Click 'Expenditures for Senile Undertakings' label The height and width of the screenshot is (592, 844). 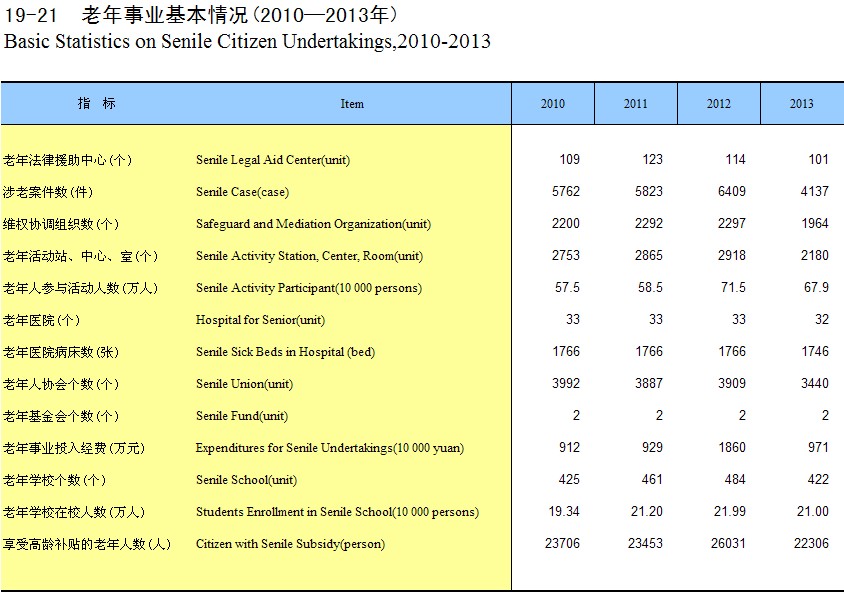329,448
